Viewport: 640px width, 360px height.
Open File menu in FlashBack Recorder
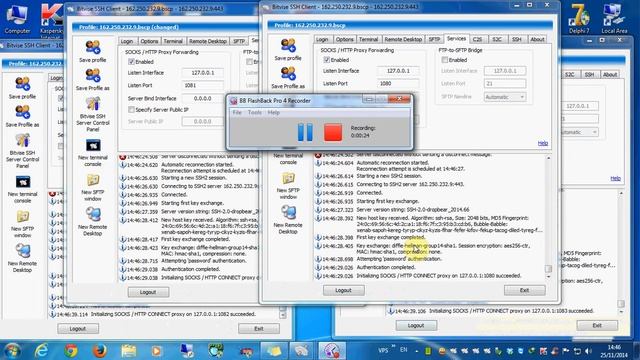pyautogui.click(x=237, y=112)
